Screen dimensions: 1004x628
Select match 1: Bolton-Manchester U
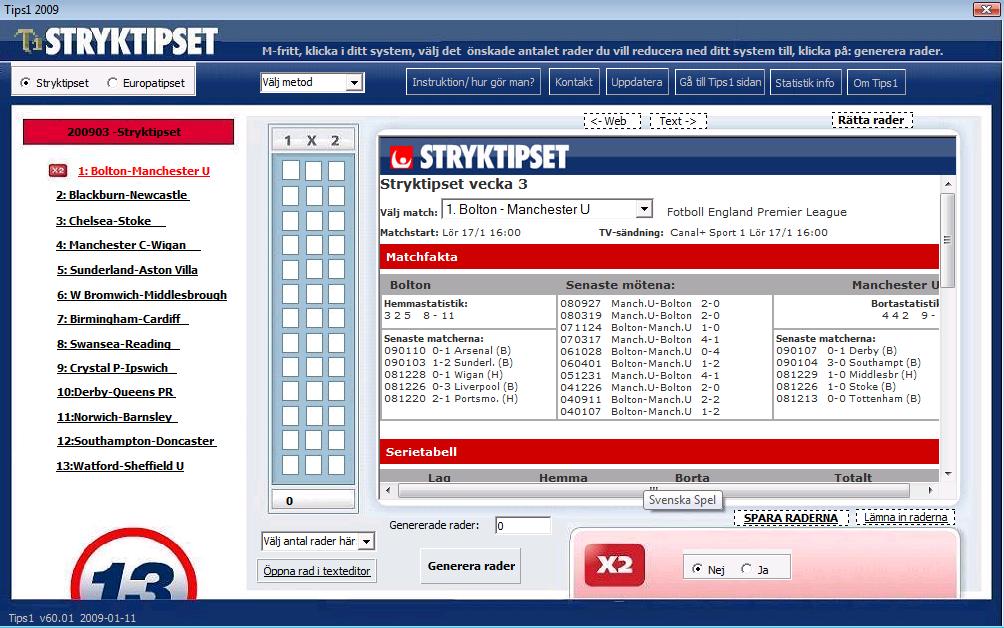click(143, 171)
